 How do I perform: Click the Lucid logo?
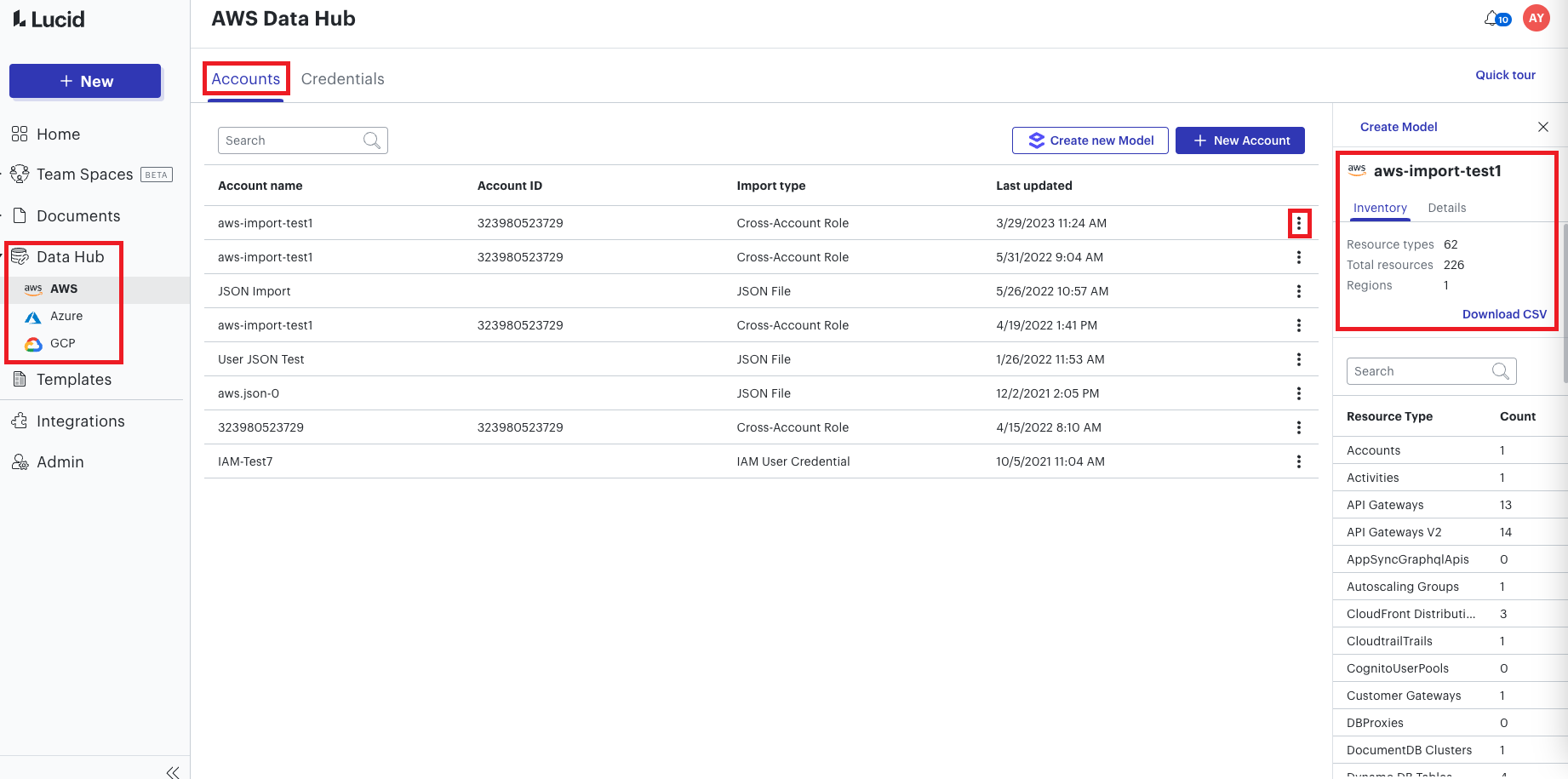(49, 19)
